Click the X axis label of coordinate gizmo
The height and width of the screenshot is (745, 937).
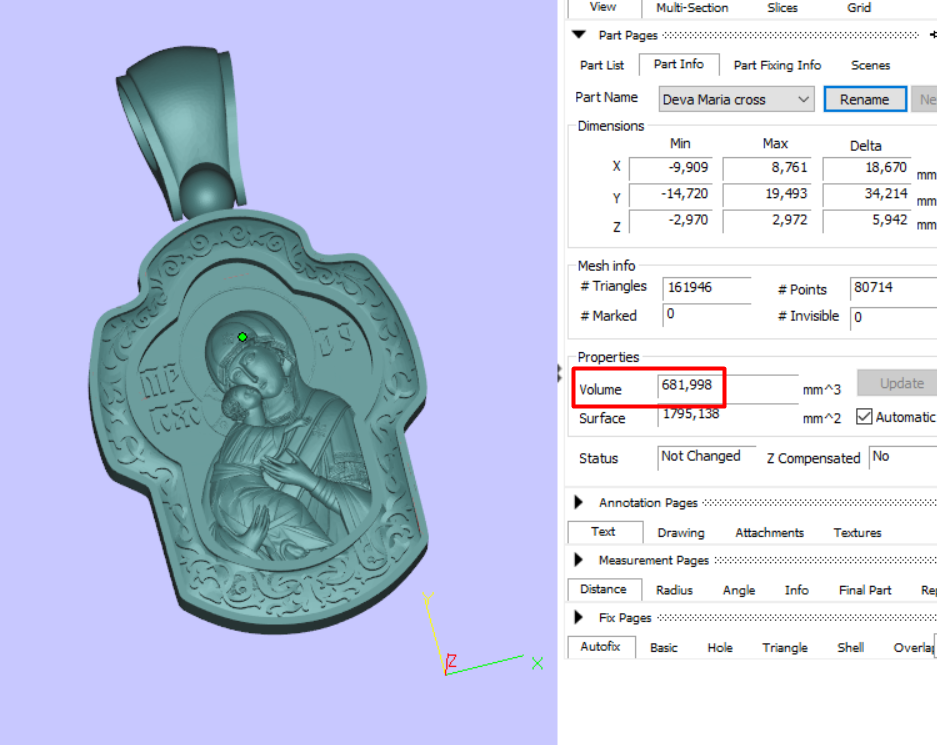click(537, 663)
